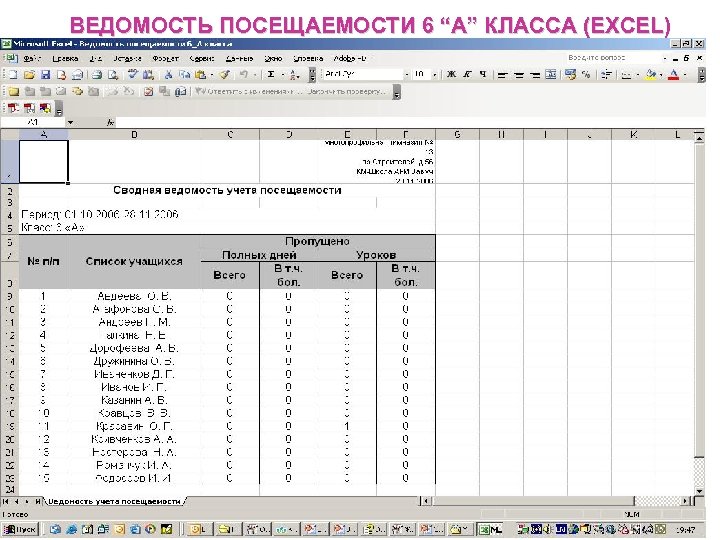Align text right
720x540 pixels.
point(534,74)
